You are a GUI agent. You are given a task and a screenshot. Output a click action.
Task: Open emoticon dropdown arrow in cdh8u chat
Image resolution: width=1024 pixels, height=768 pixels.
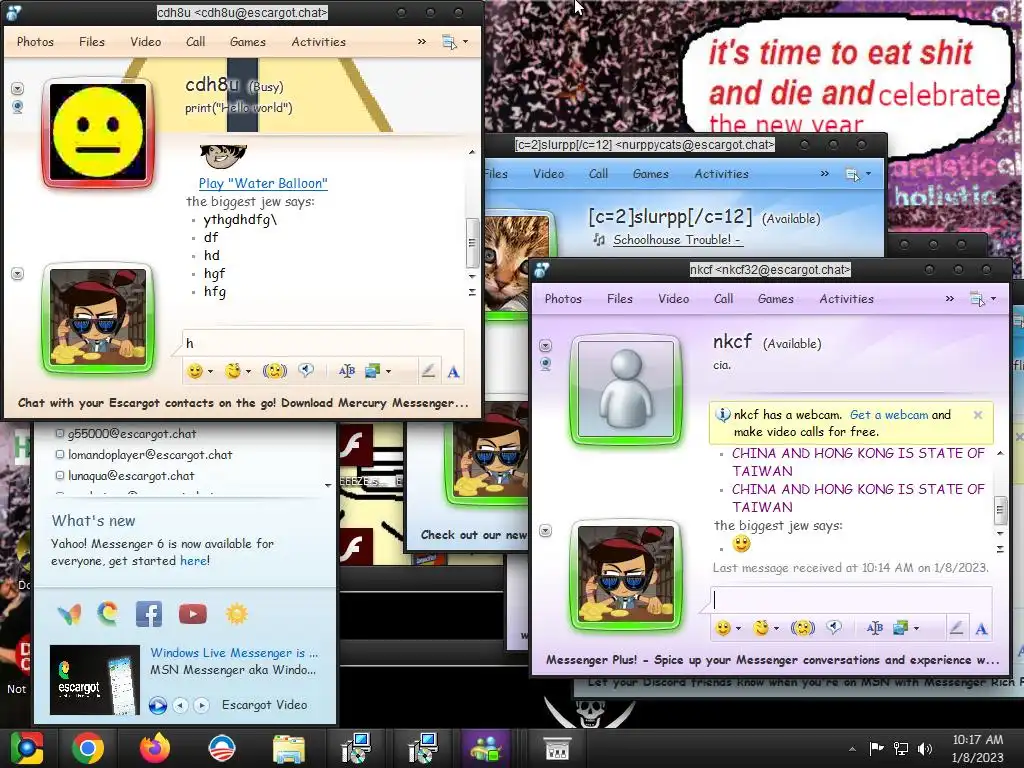coord(210,372)
